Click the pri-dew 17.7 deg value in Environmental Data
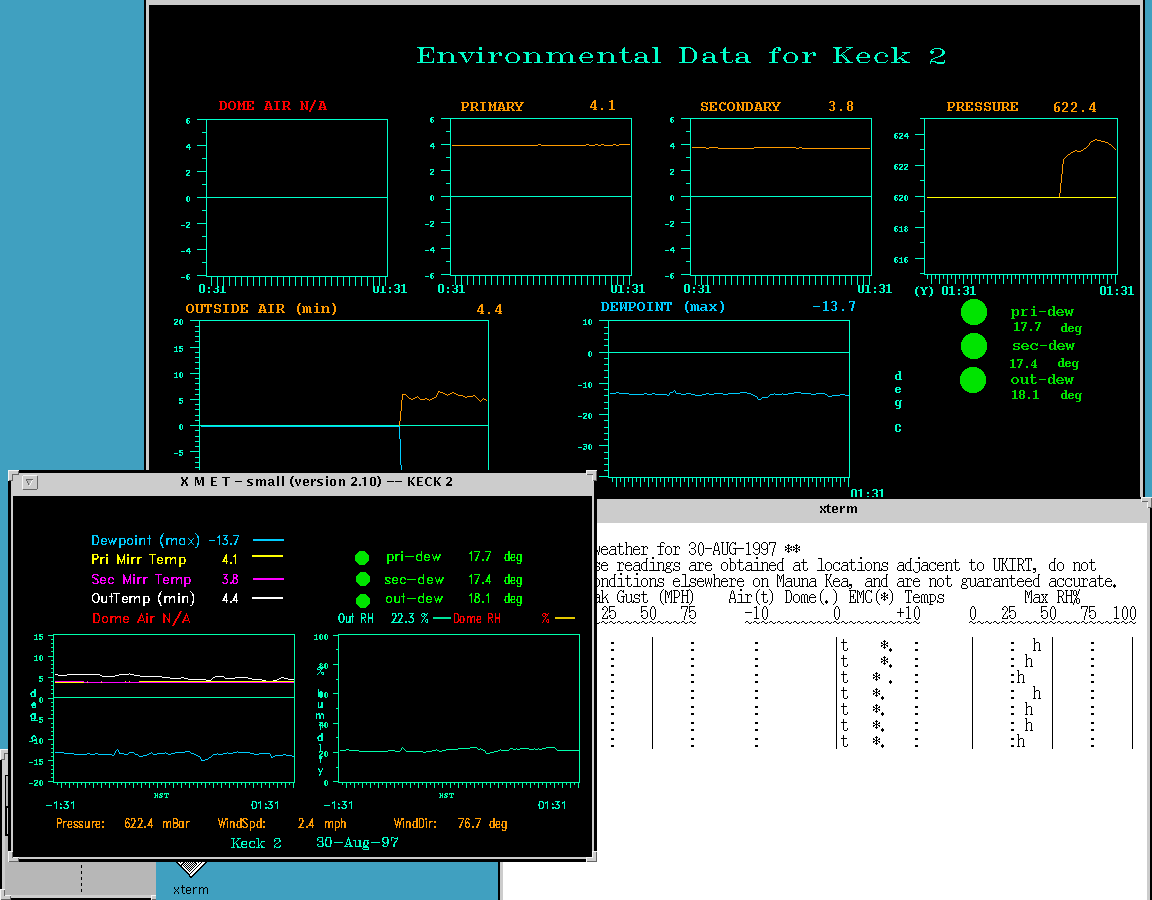 (x=1047, y=328)
